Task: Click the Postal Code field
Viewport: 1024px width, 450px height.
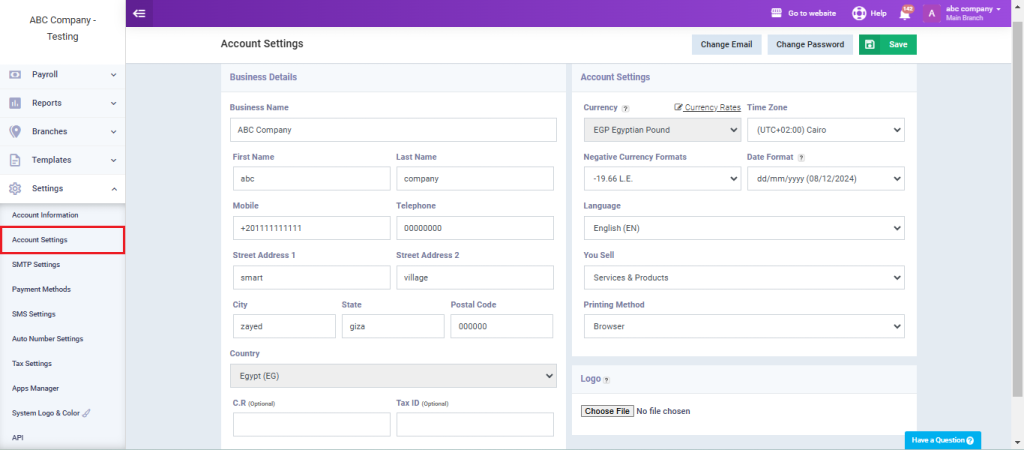Action: [502, 327]
